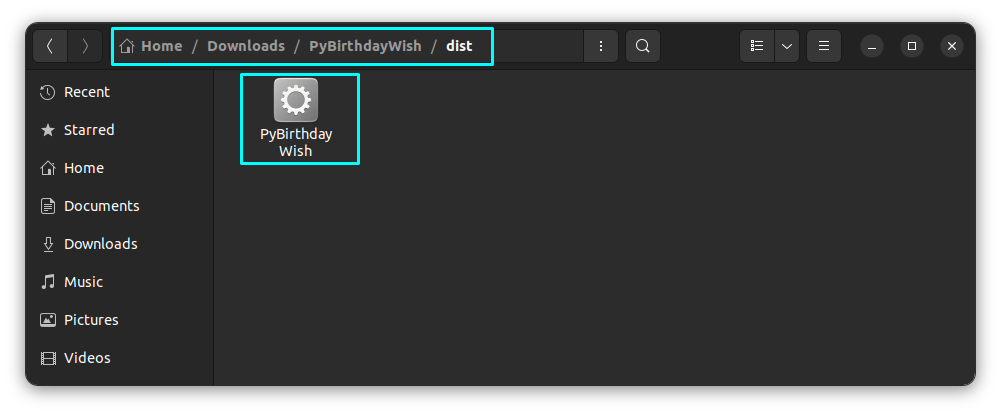
Task: Open Recent in the sidebar
Action: pyautogui.click(x=86, y=92)
